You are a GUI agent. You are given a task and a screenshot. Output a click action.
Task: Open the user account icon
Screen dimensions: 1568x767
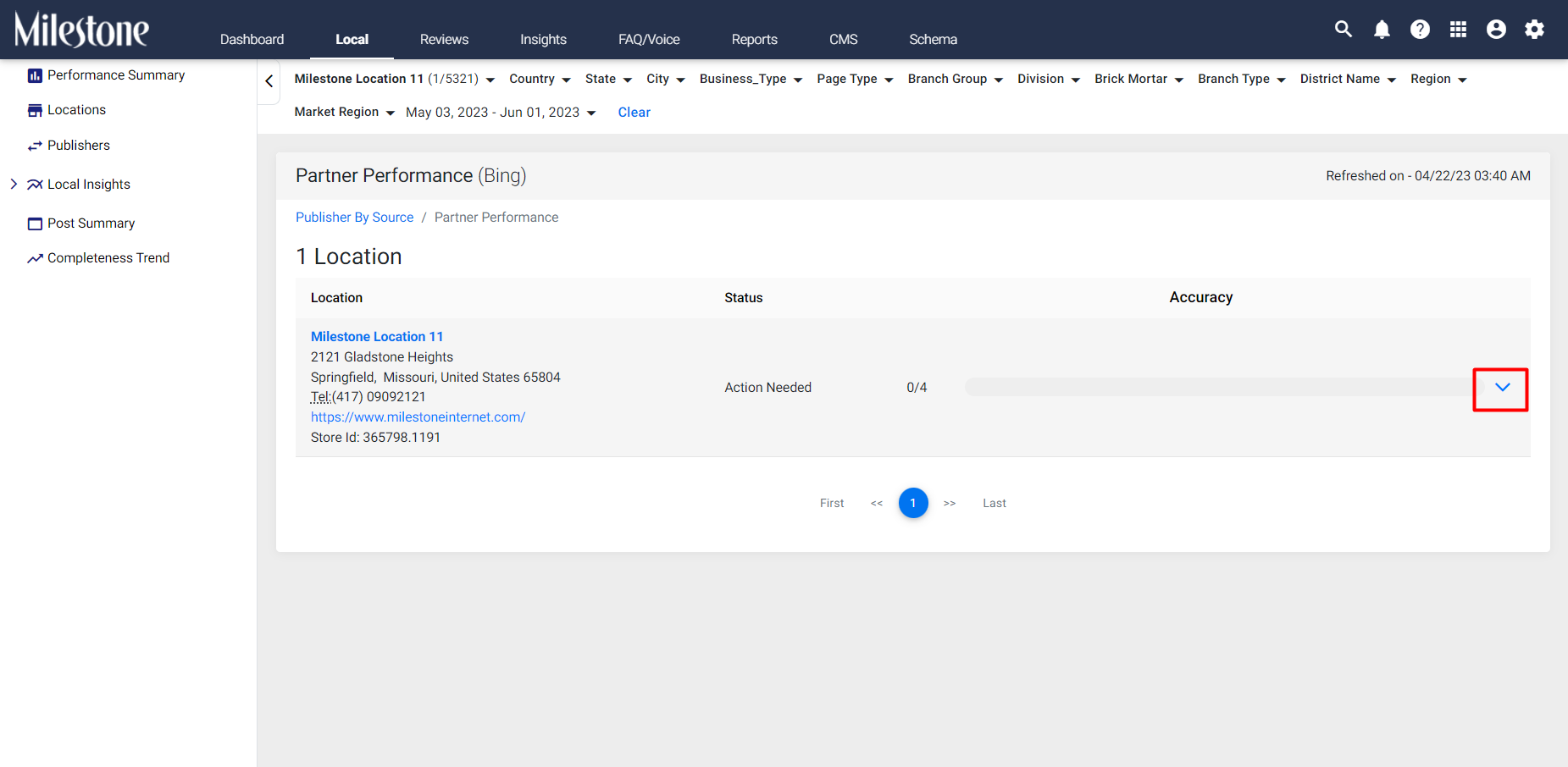(1496, 30)
